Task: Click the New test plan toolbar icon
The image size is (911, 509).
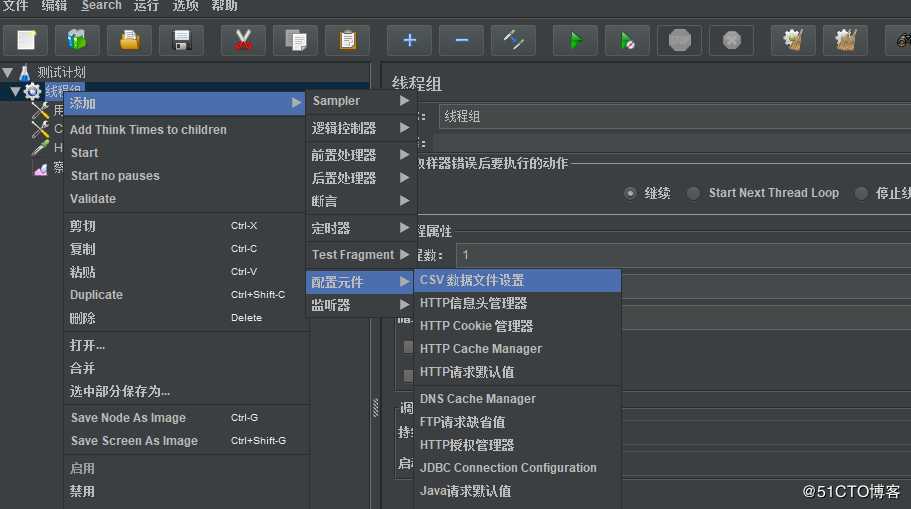Action: [27, 41]
